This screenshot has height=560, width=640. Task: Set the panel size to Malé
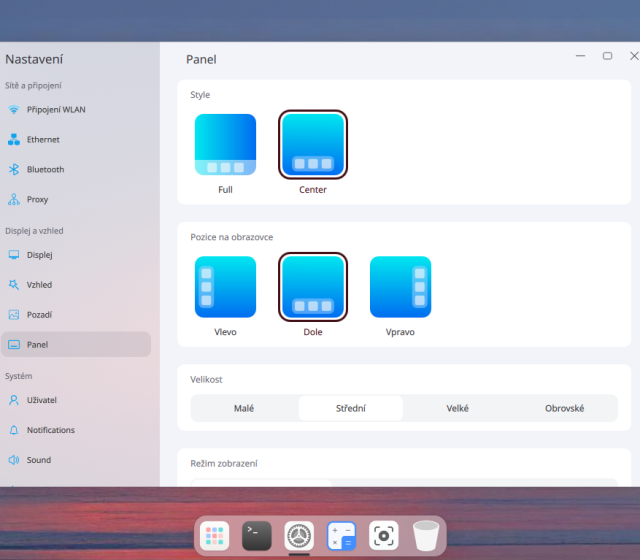click(x=244, y=408)
